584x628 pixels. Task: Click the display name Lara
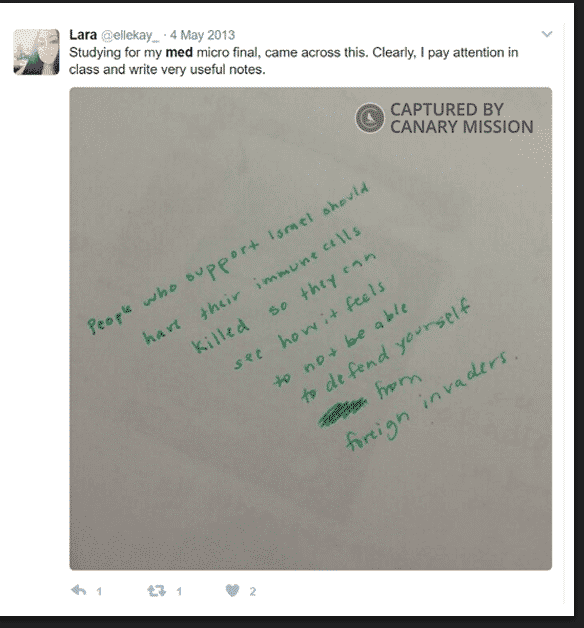click(83, 35)
